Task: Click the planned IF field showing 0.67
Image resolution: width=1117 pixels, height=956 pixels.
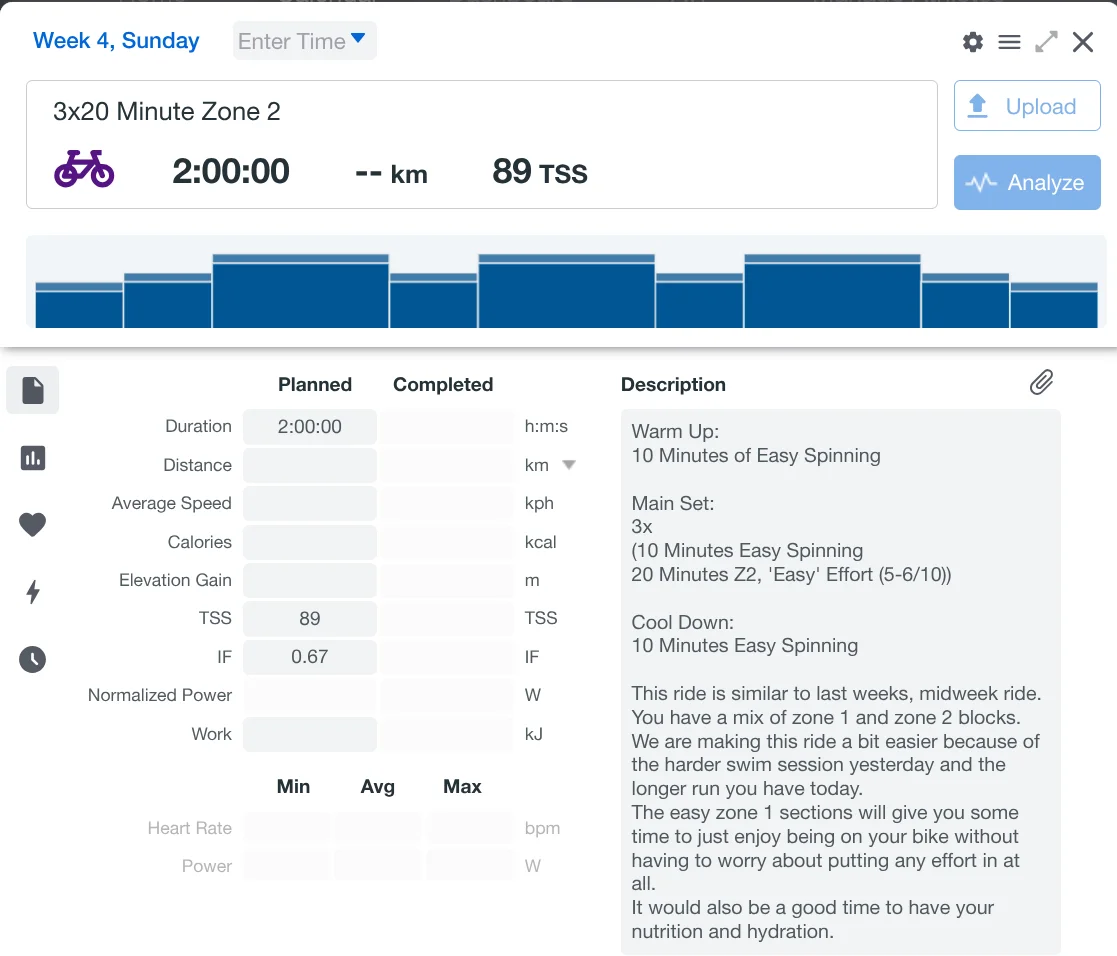Action: pos(310,657)
